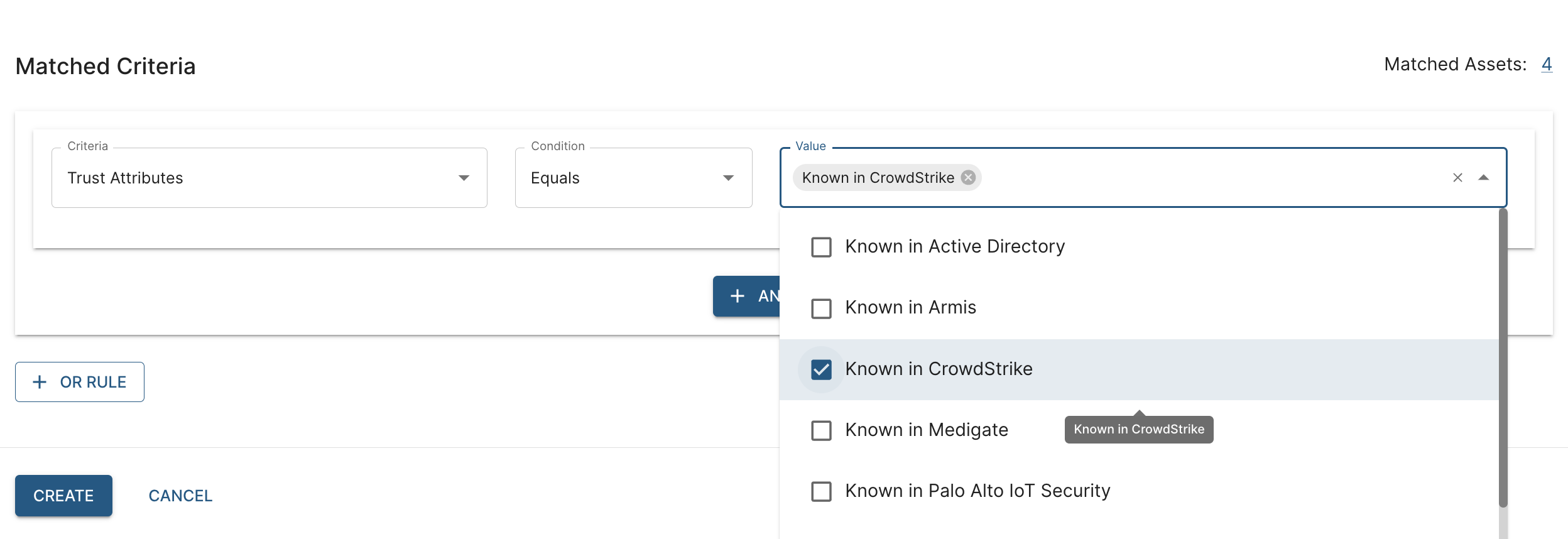The image size is (1568, 539).
Task: Enable the Known in Armis checkbox
Action: [821, 308]
